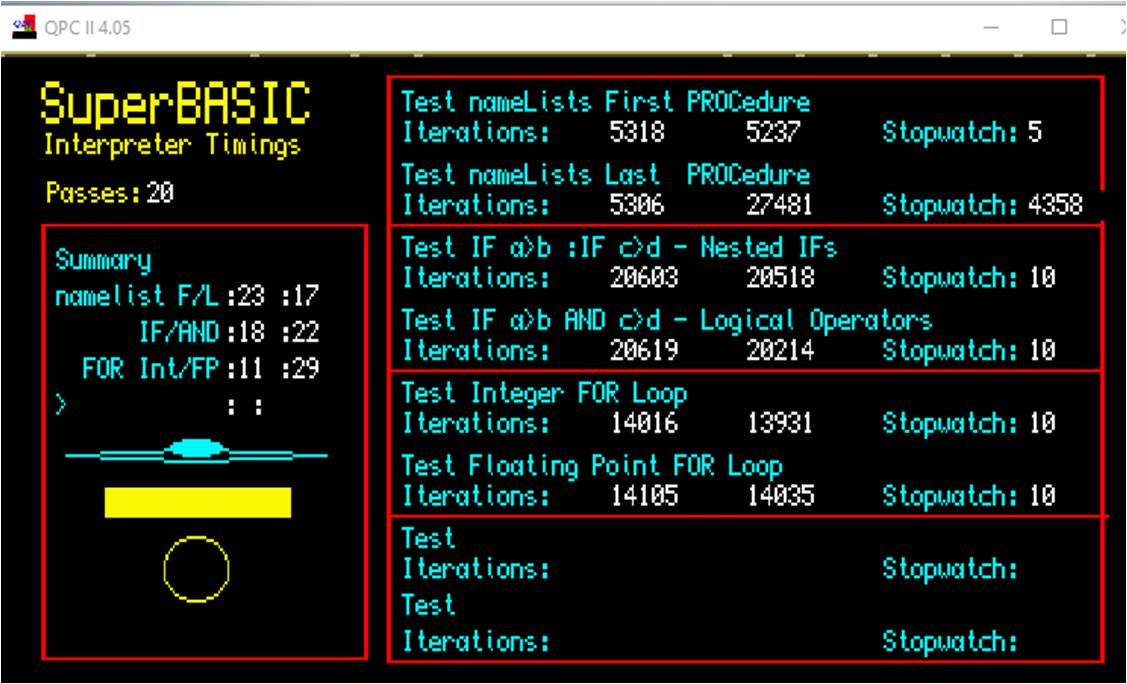Image resolution: width=1127 pixels, height=684 pixels.
Task: Select iteration count 13931
Action: pos(780,423)
